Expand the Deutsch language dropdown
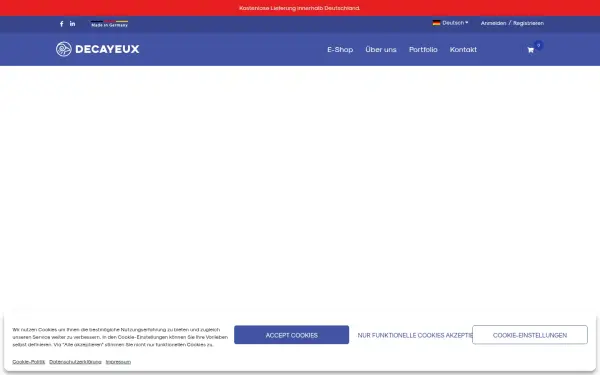600x375 pixels. tap(455, 23)
